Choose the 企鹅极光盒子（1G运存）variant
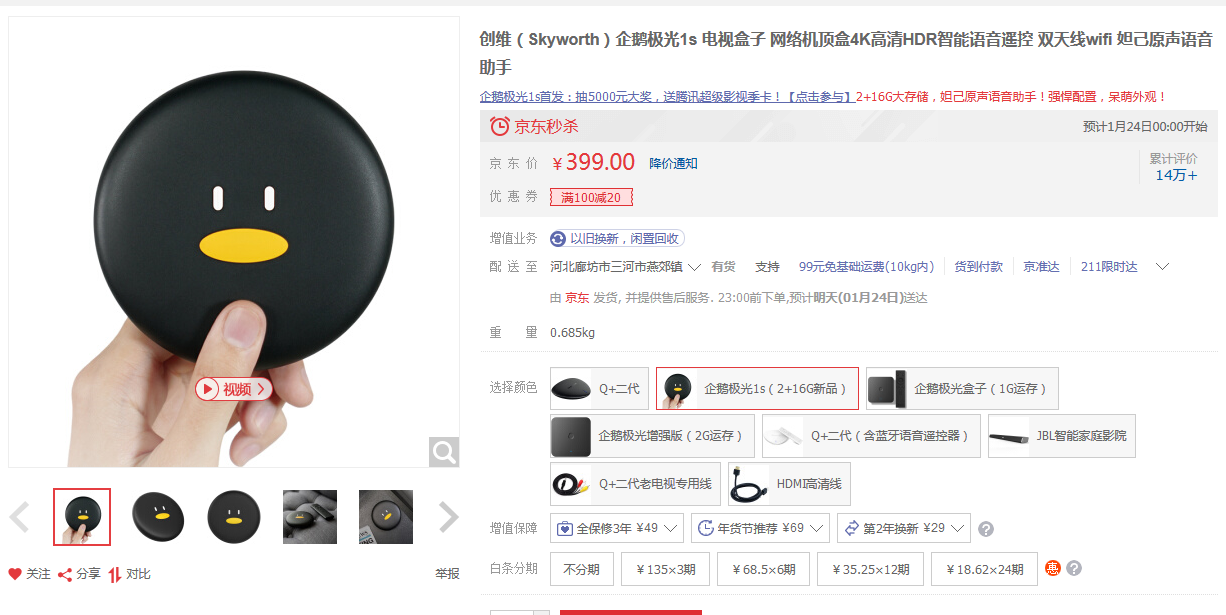The width and height of the screenshot is (1226, 615). tap(962, 388)
